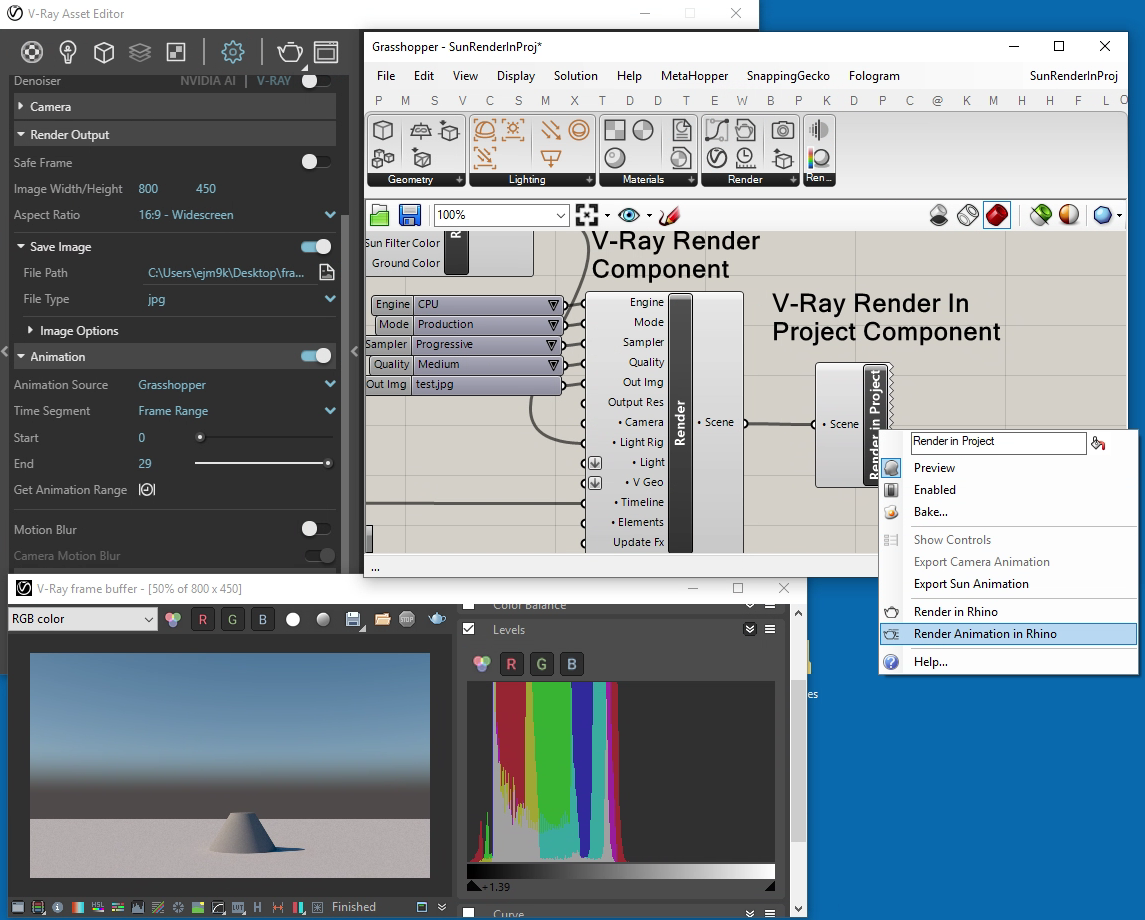Open Grasshopper Solution menu
Image resolution: width=1145 pixels, height=920 pixels.
pos(575,76)
